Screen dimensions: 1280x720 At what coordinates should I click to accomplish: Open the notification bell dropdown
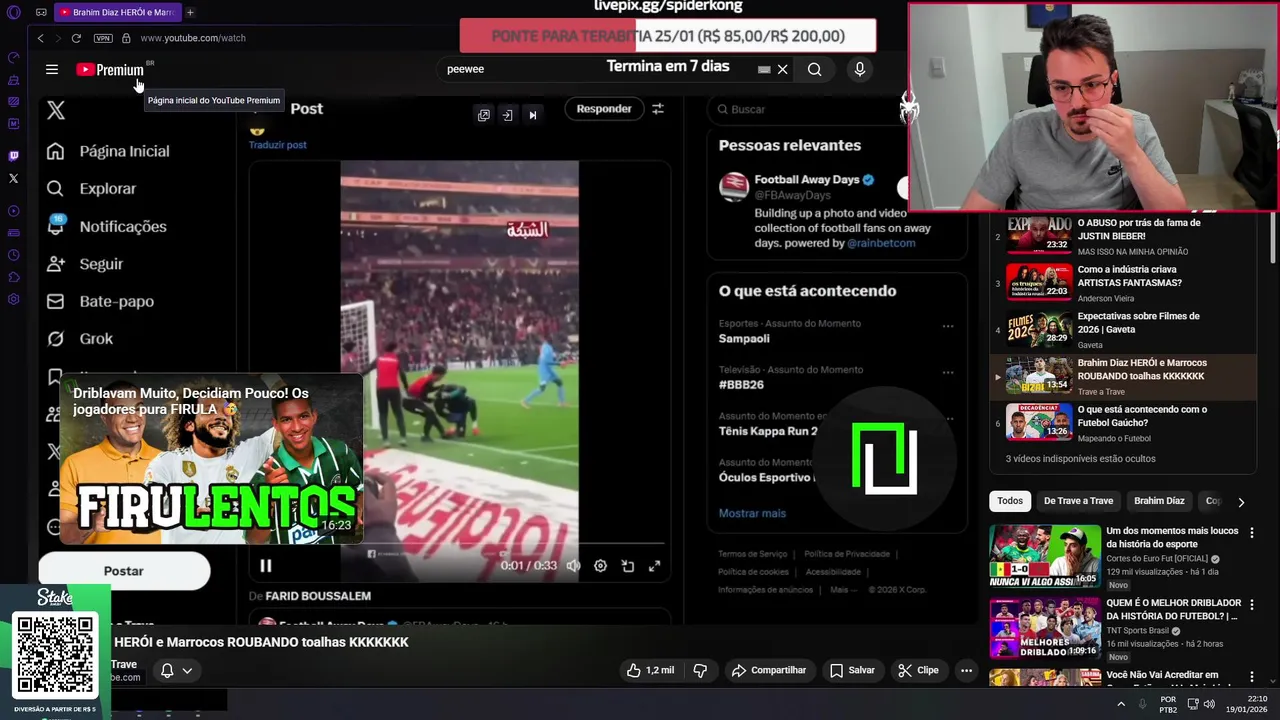[176, 670]
